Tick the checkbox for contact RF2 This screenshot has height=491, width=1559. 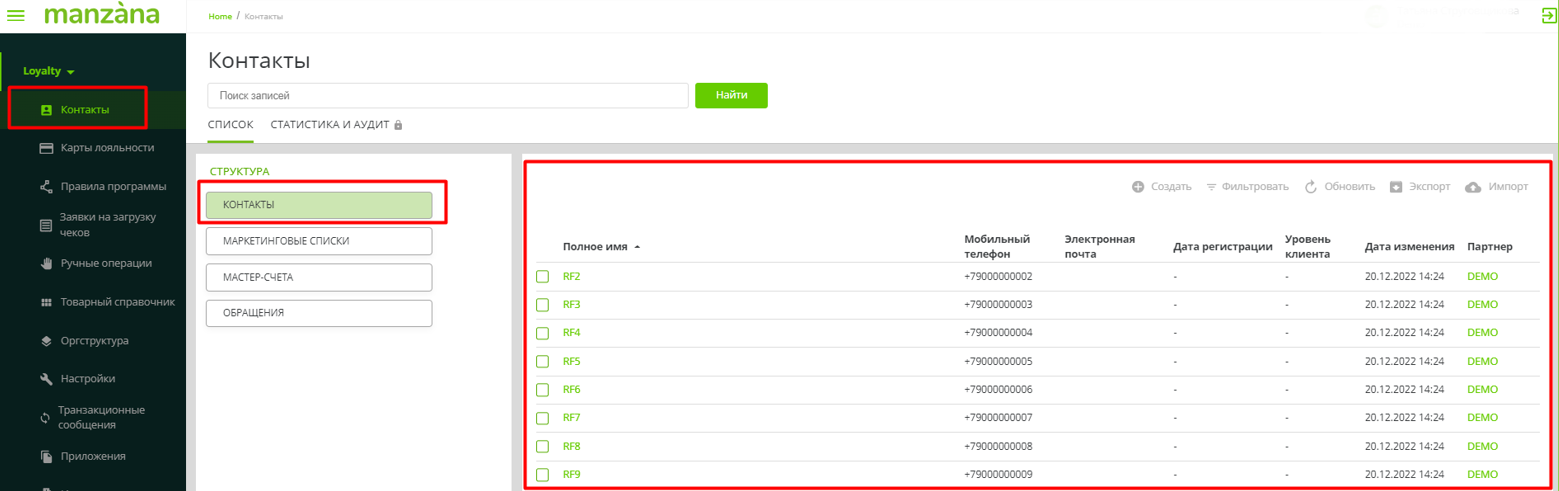pyautogui.click(x=543, y=277)
